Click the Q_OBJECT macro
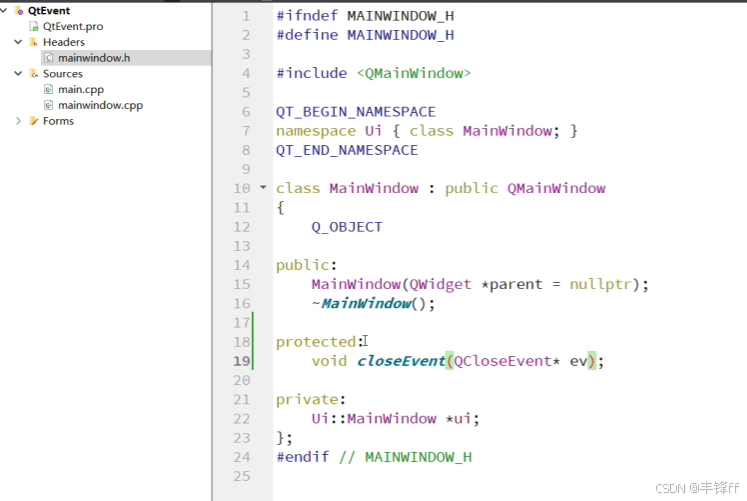The image size is (747, 501). tap(347, 227)
